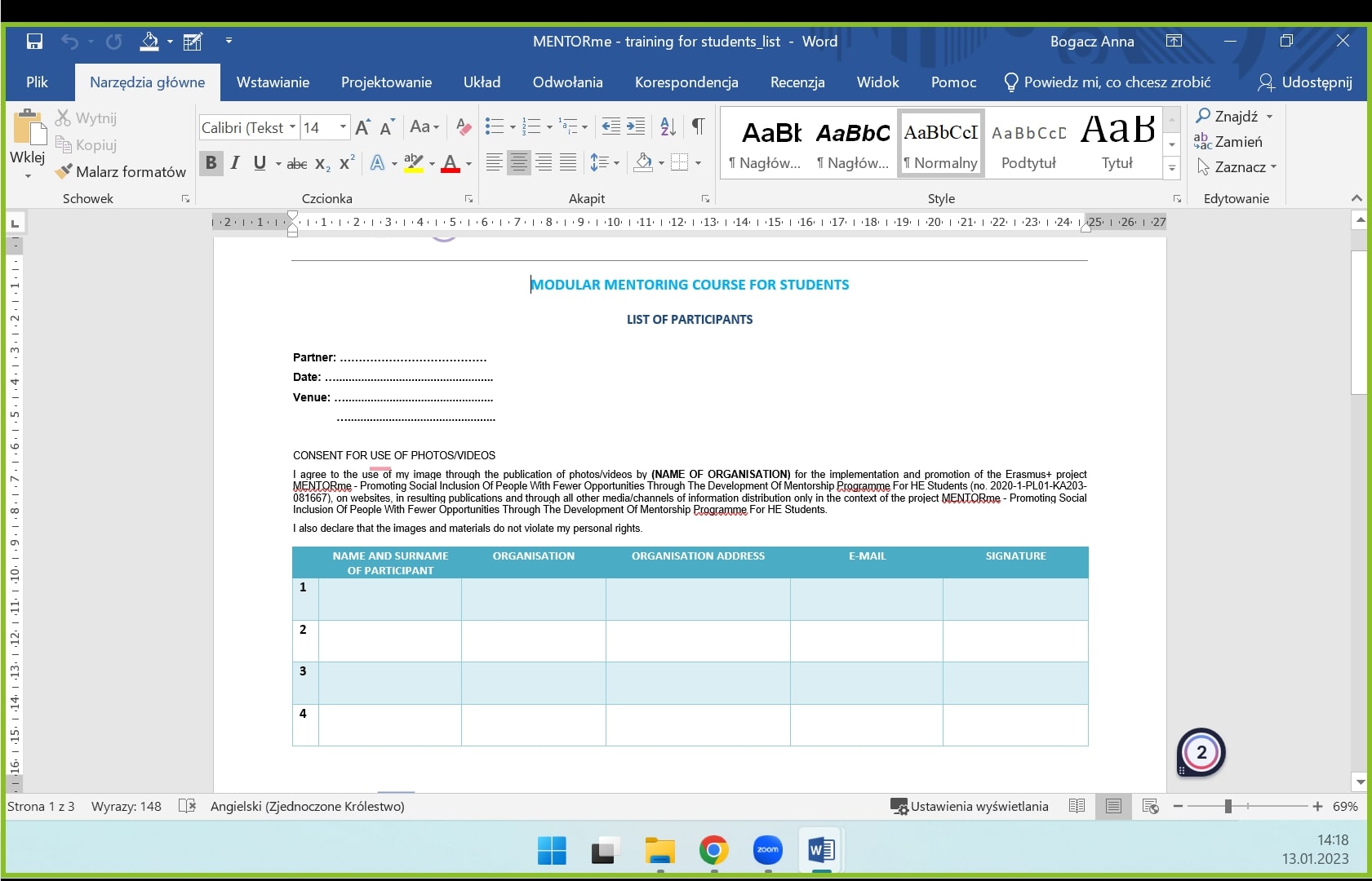Image resolution: width=1372 pixels, height=881 pixels.
Task: Click Zamień to replace text
Action: [x=1228, y=142]
